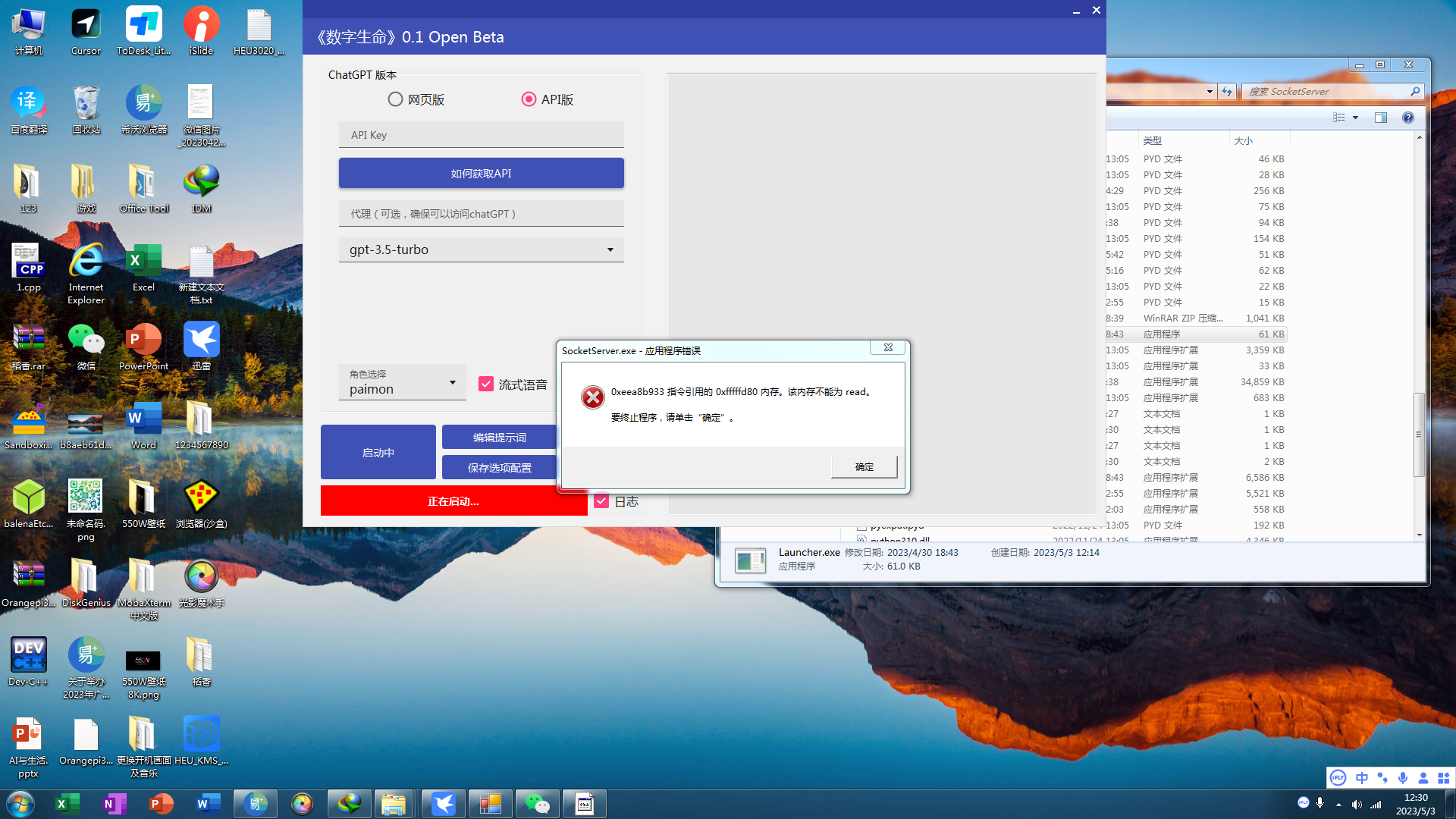Select the 网页版 radio option
This screenshot has height=819, width=1456.
point(395,99)
